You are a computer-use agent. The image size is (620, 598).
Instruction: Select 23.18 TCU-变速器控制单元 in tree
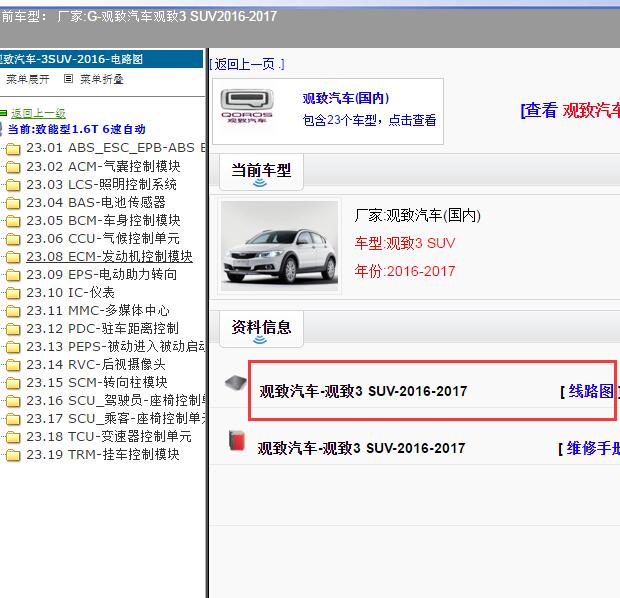[109, 437]
